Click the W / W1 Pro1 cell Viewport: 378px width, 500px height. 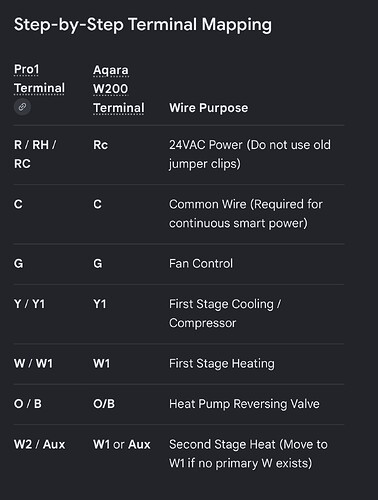point(33,364)
